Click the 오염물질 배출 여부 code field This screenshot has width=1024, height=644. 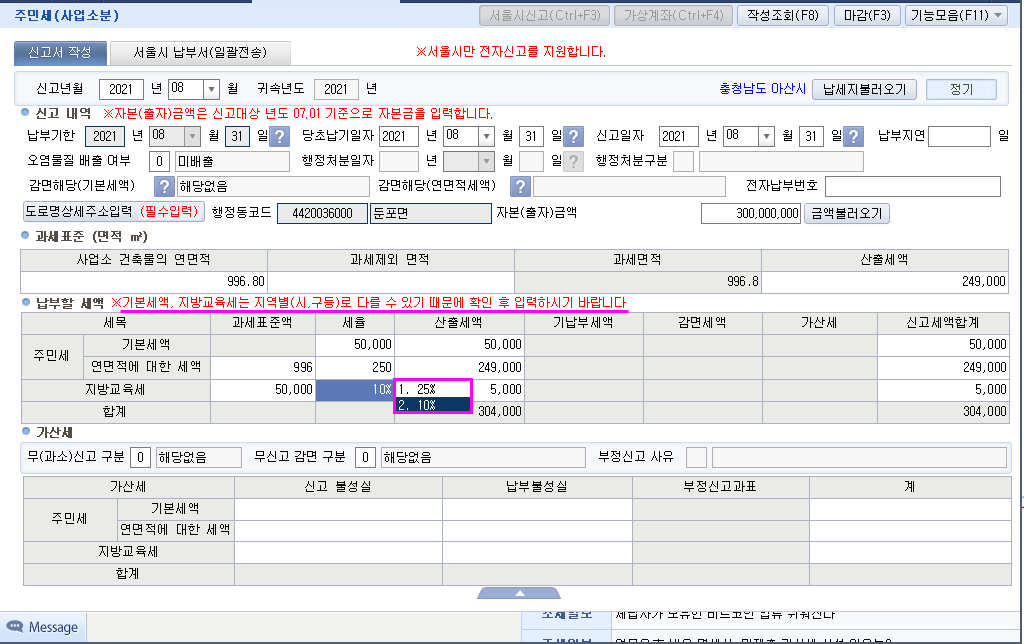[159, 161]
